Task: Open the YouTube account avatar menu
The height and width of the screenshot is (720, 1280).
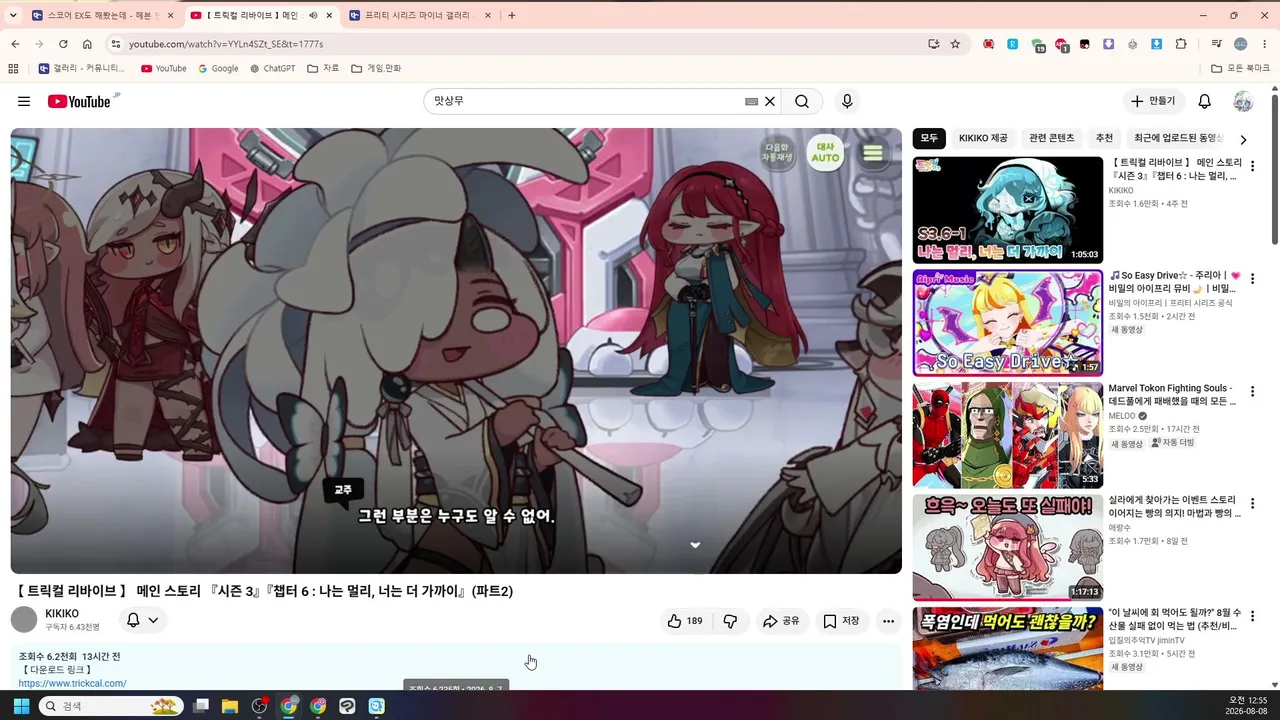Action: click(x=1243, y=101)
